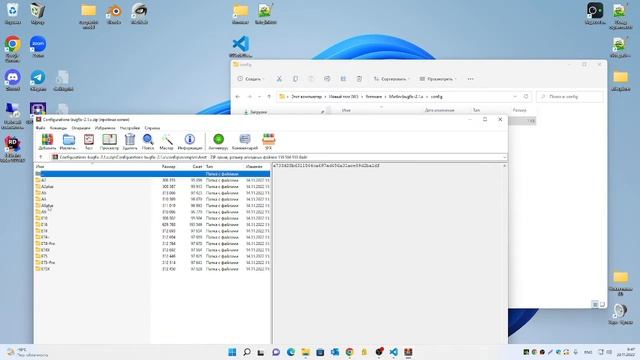Expand the Просмотреть dropdown in Explorer
Image resolution: width=640 pixels, height=360 pixels.
(438, 79)
